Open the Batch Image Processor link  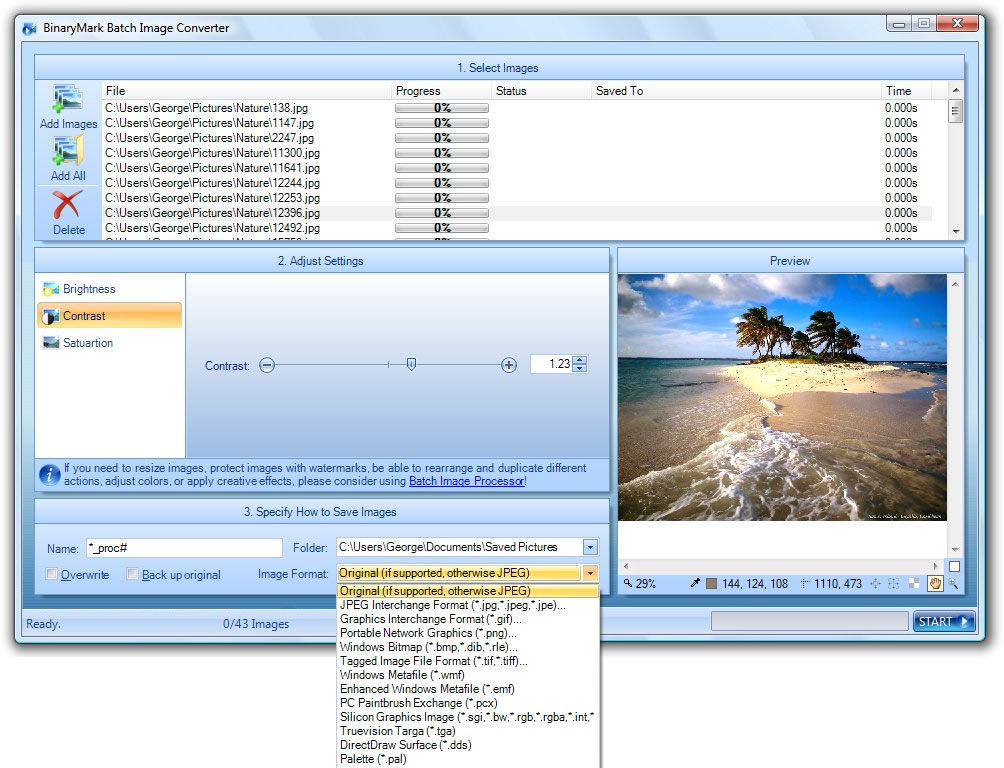tap(465, 481)
